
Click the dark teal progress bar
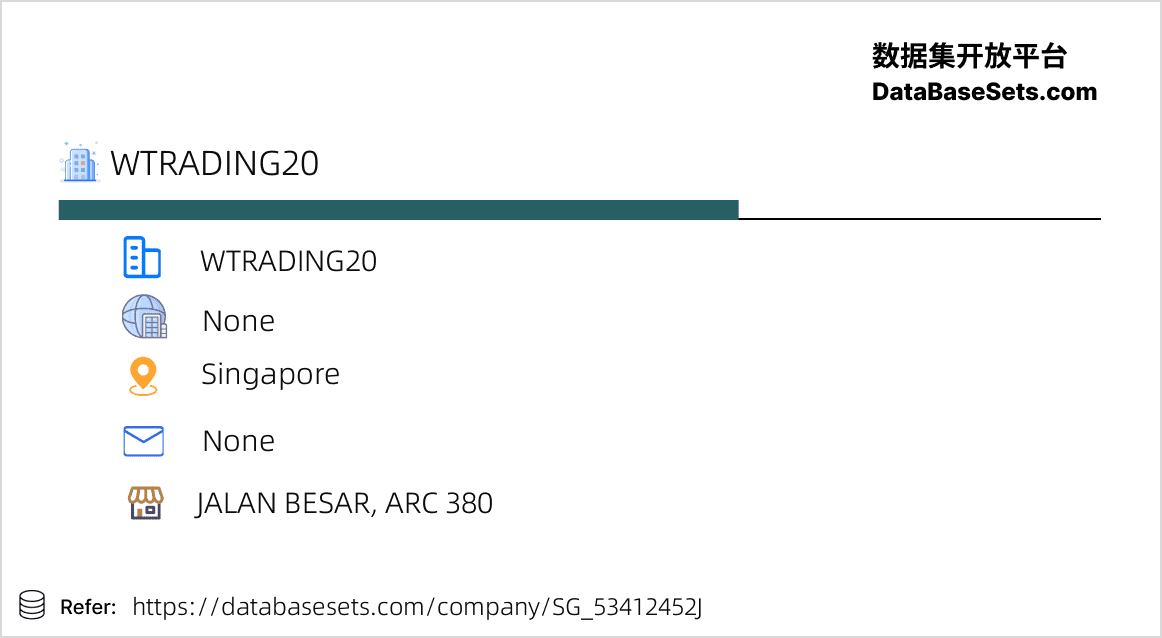coord(399,210)
